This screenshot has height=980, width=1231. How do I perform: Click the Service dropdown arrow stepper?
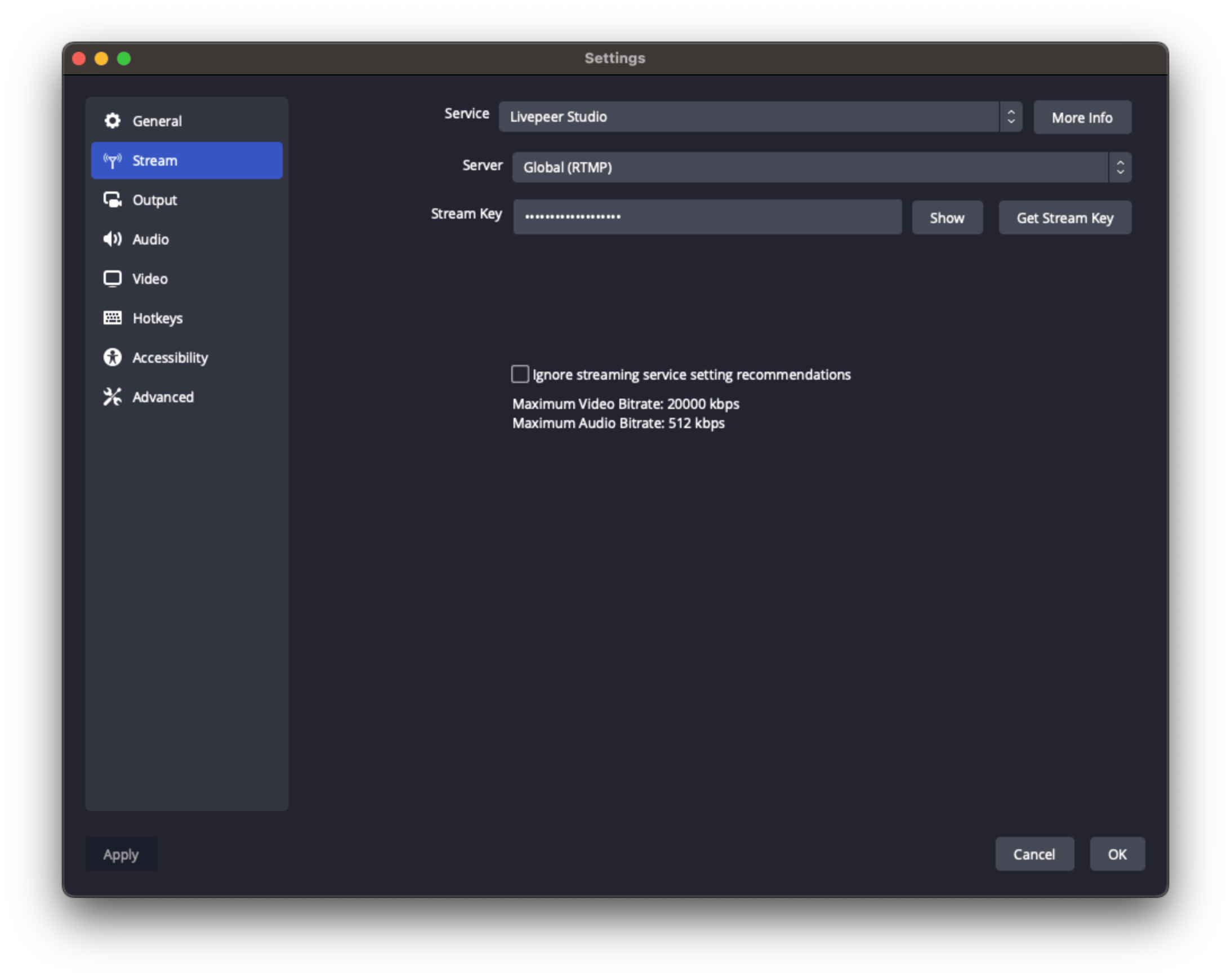coord(1011,117)
